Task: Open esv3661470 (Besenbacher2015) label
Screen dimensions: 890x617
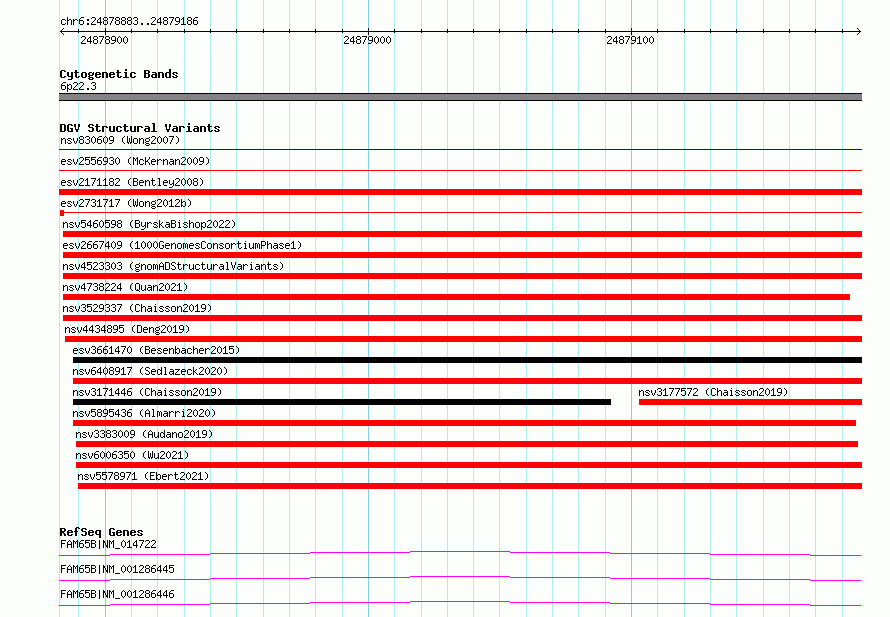Action: (x=156, y=350)
